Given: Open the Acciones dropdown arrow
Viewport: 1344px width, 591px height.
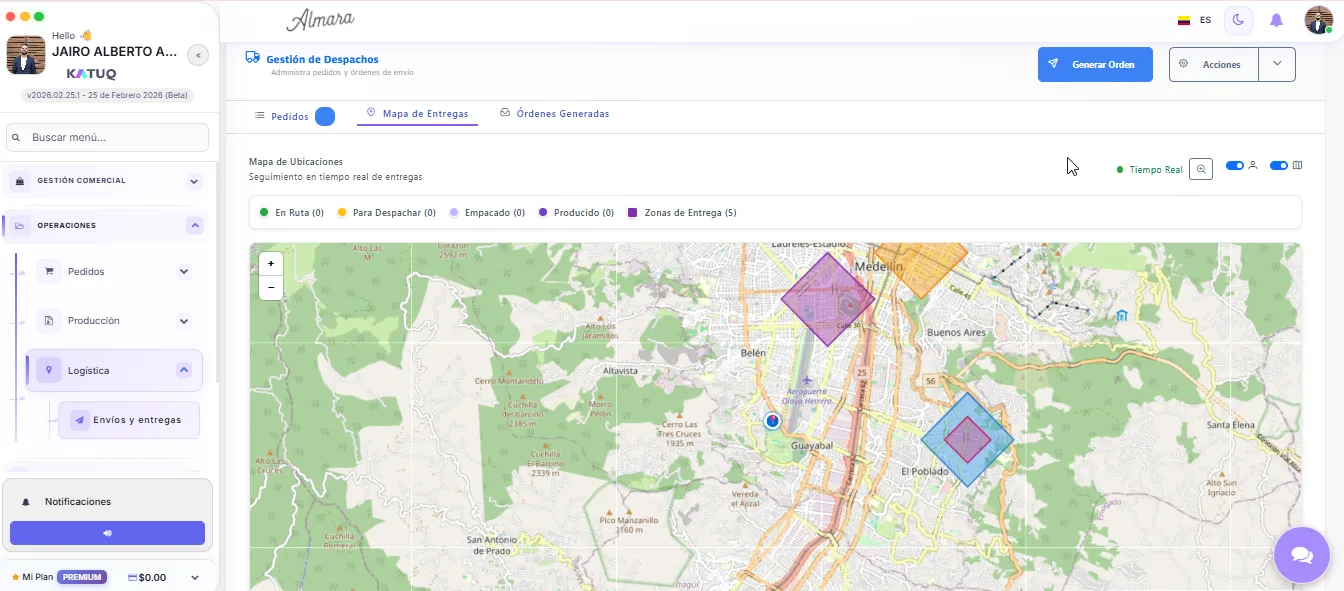Looking at the screenshot, I should pyautogui.click(x=1277, y=64).
